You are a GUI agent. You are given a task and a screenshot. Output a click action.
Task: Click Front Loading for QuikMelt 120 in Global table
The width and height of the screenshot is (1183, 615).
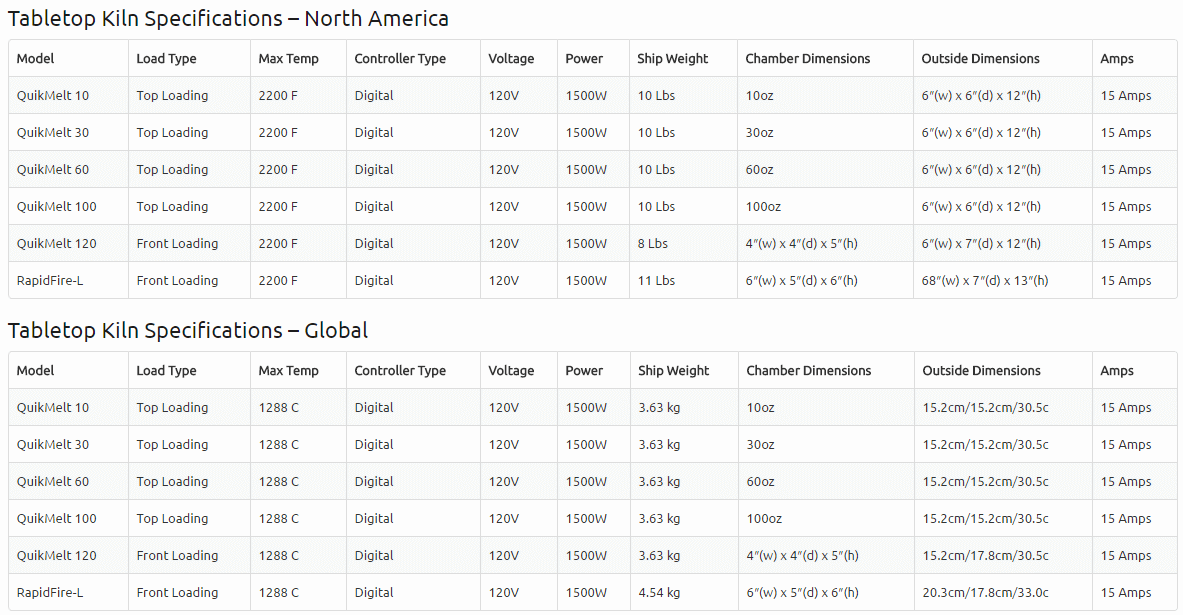tap(177, 555)
